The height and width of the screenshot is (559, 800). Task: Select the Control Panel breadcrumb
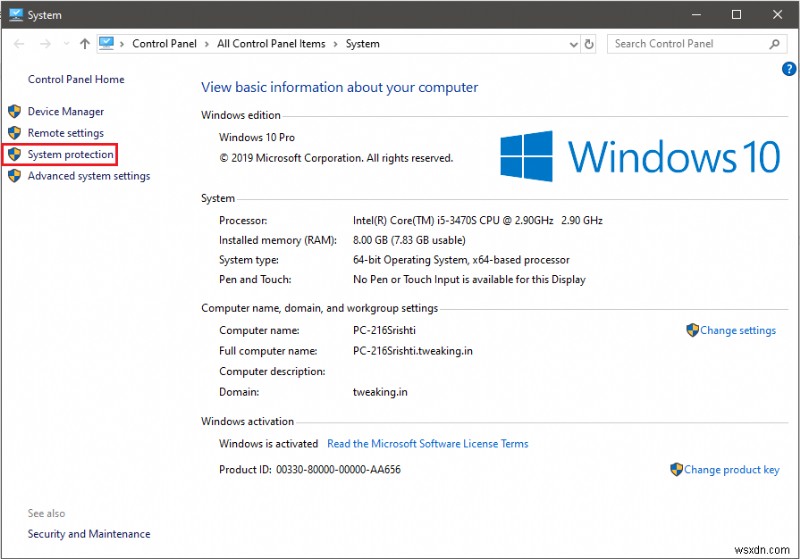[164, 44]
